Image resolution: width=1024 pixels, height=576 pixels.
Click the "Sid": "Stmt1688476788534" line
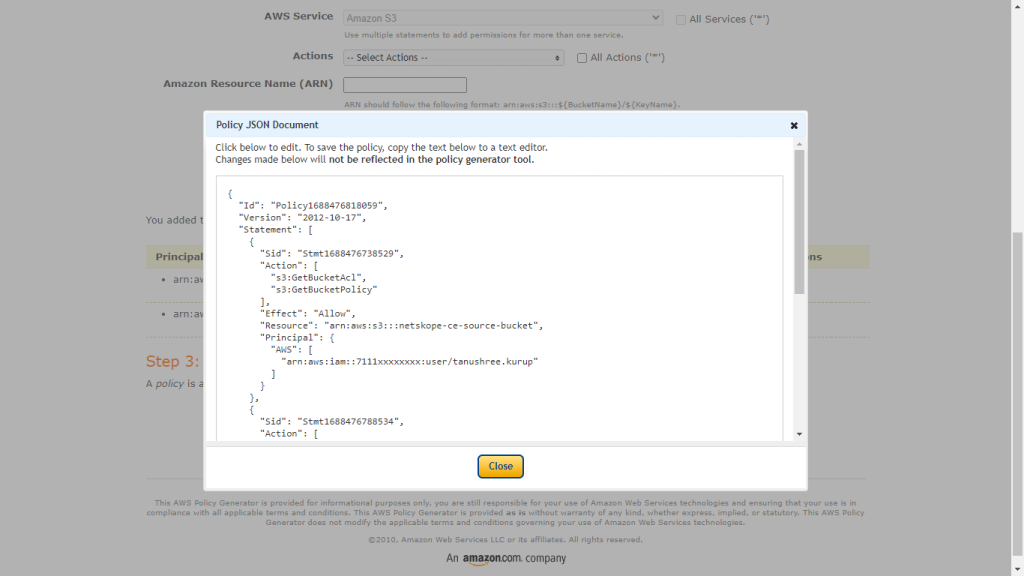pos(332,421)
